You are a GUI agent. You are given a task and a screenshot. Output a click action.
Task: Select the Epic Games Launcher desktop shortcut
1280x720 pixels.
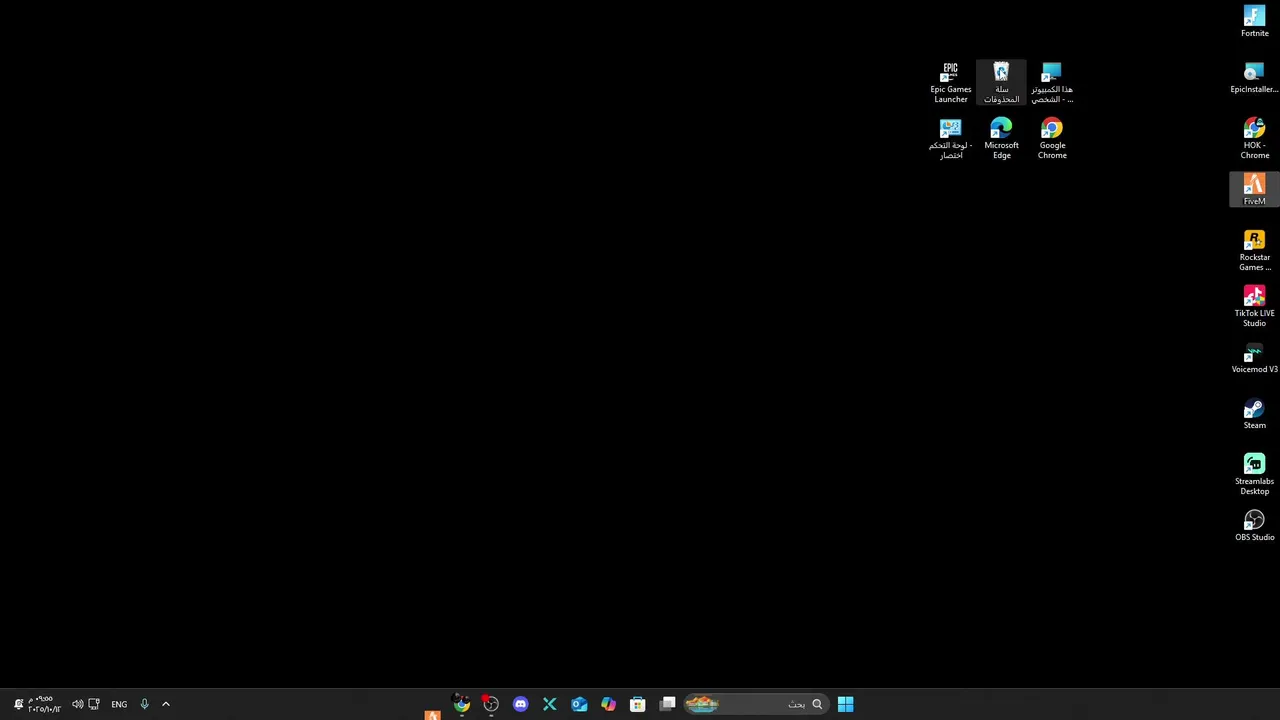tap(950, 82)
